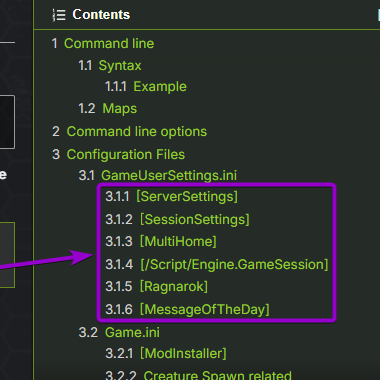Jump to the Syntax subsection

[x=120, y=66]
